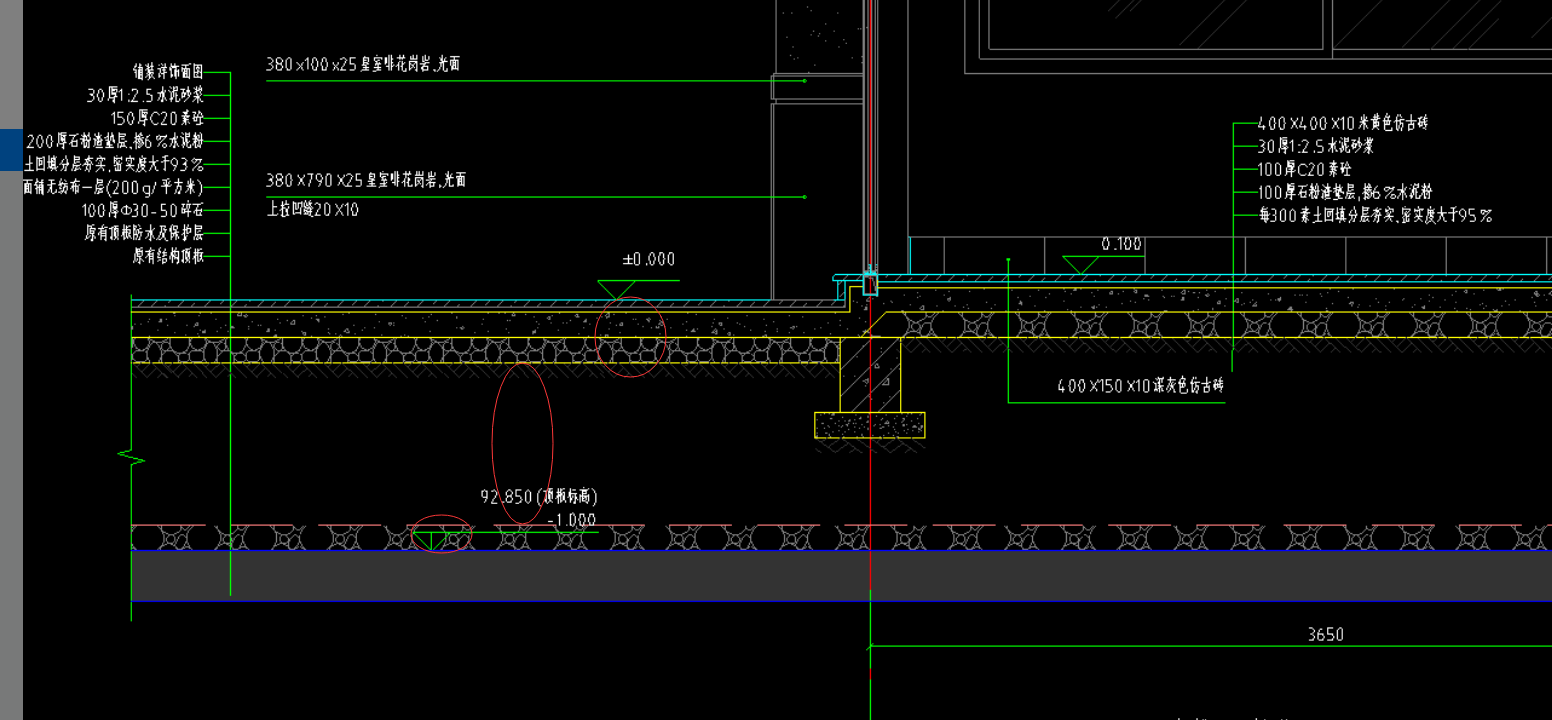Image resolution: width=1552 pixels, height=720 pixels.
Task: Select the '±0.000' elevation value
Action: (x=649, y=259)
